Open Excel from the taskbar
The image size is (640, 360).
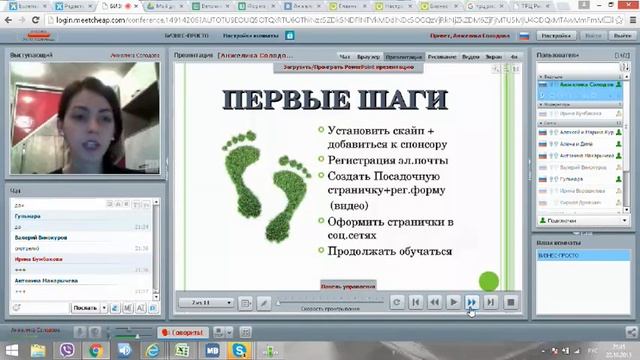(x=182, y=350)
